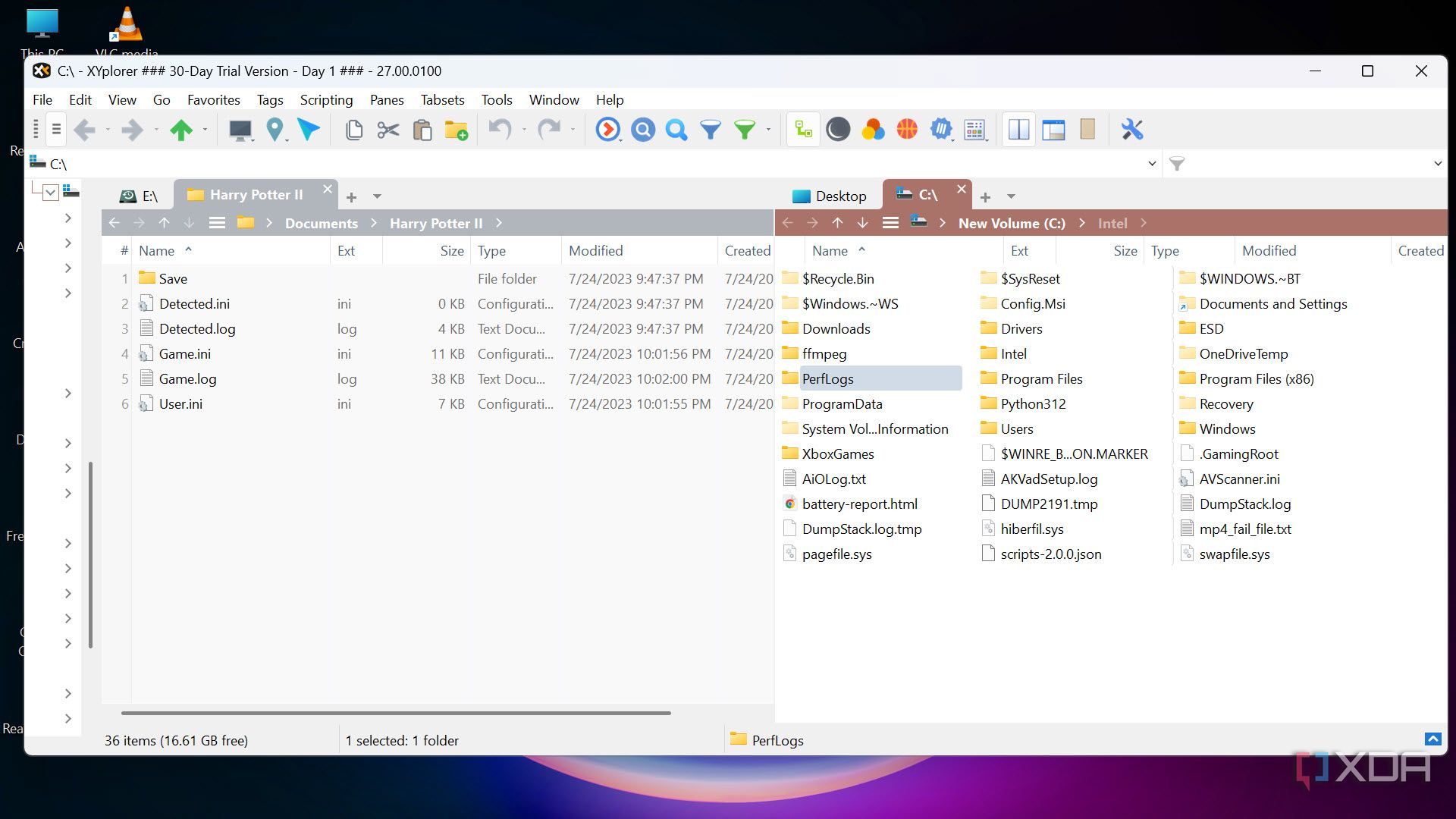This screenshot has height=819, width=1456.
Task: Open the tab list dropdown in right pane
Action: (1011, 196)
